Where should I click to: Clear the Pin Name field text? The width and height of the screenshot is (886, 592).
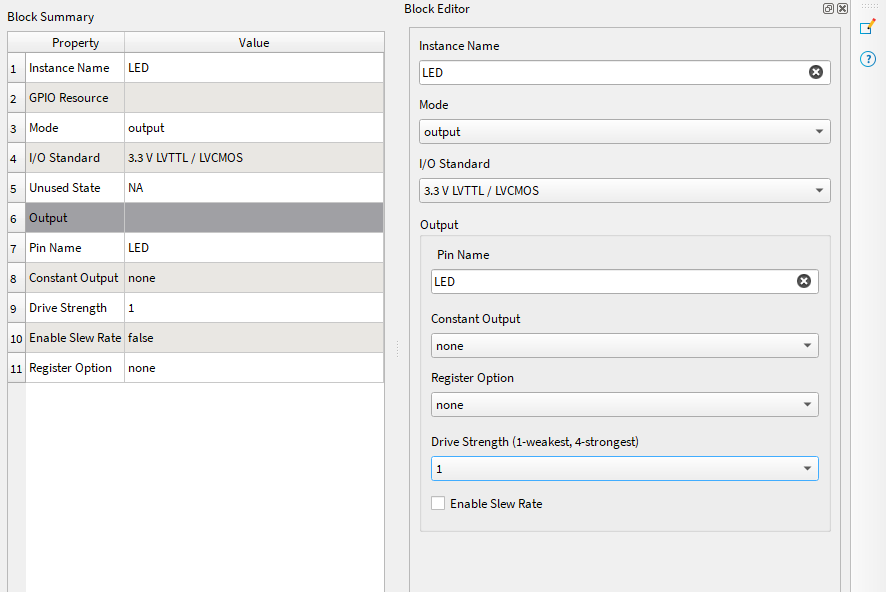(804, 281)
